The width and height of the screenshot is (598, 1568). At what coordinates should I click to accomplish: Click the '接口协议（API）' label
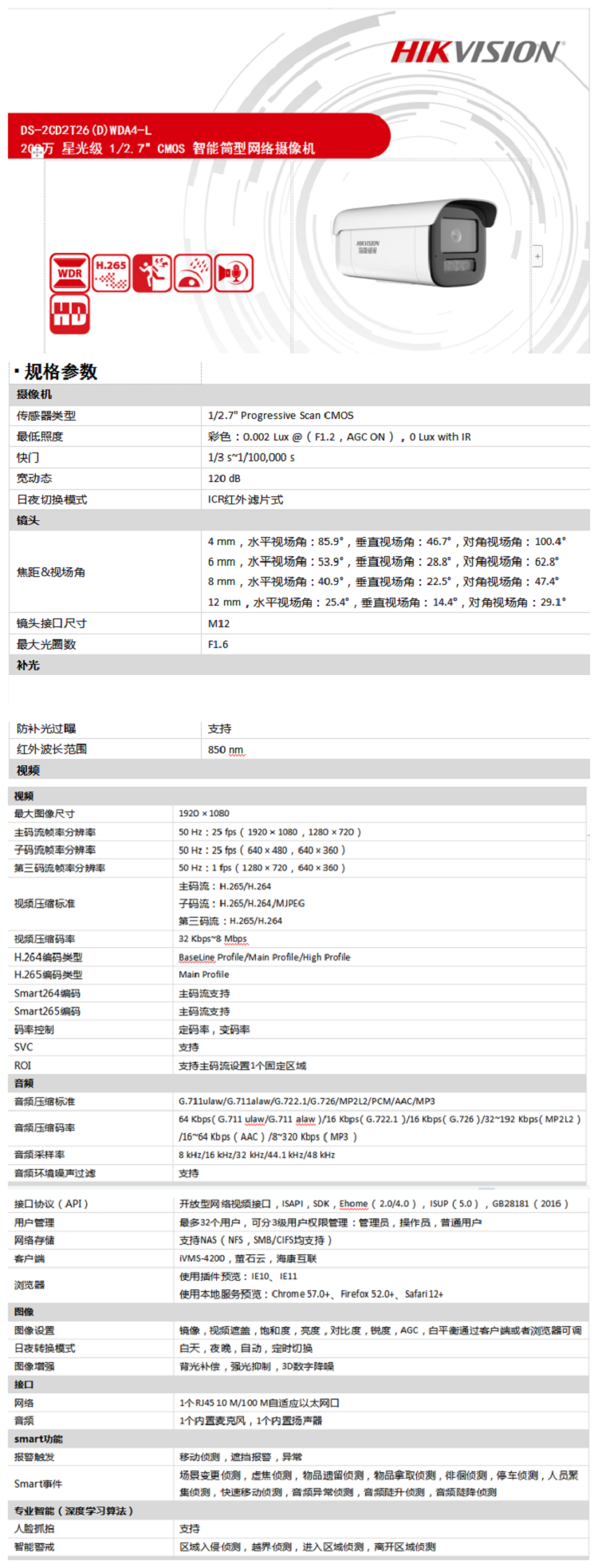[x=51, y=1203]
